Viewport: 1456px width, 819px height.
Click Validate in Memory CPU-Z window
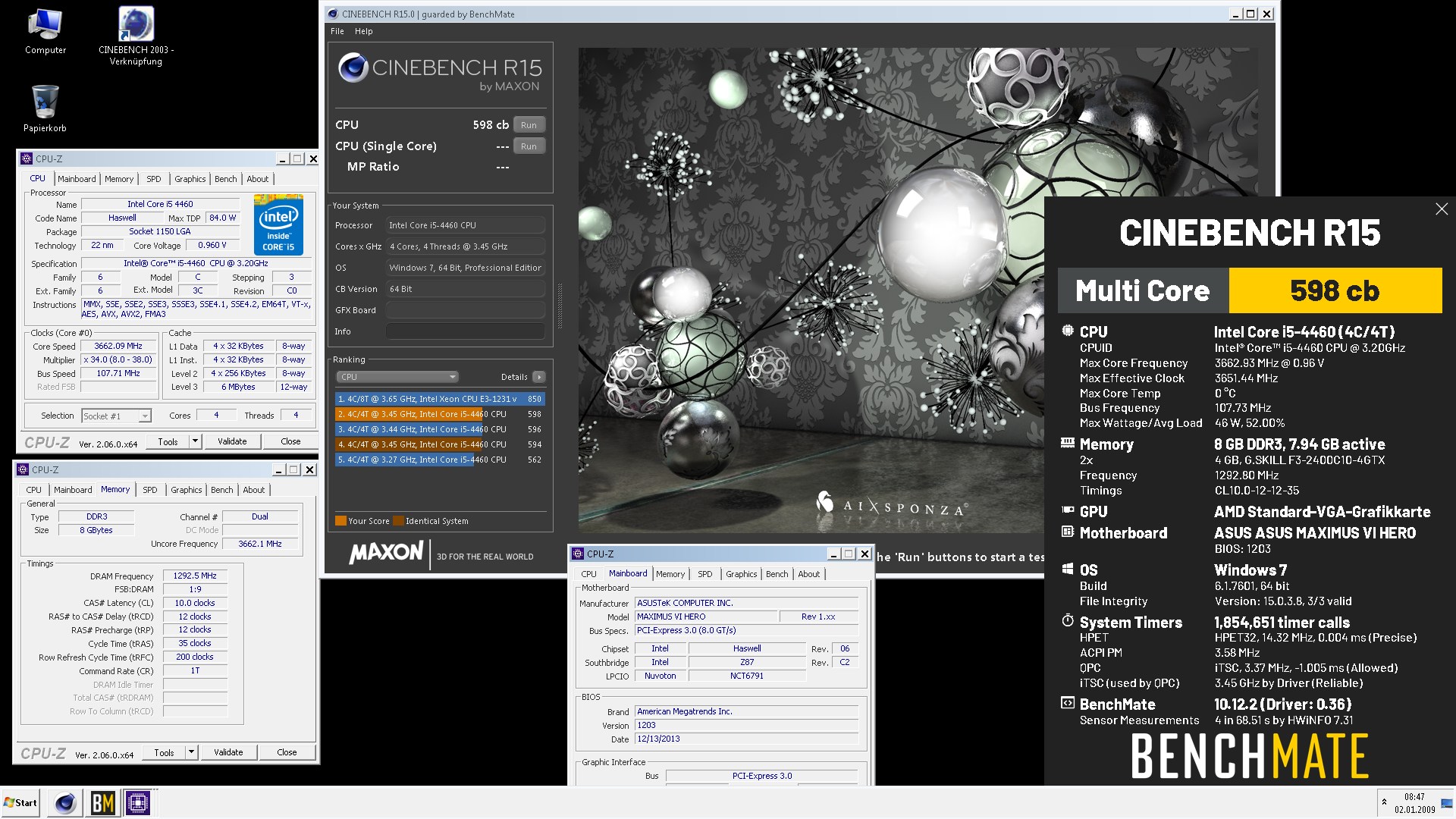click(228, 752)
